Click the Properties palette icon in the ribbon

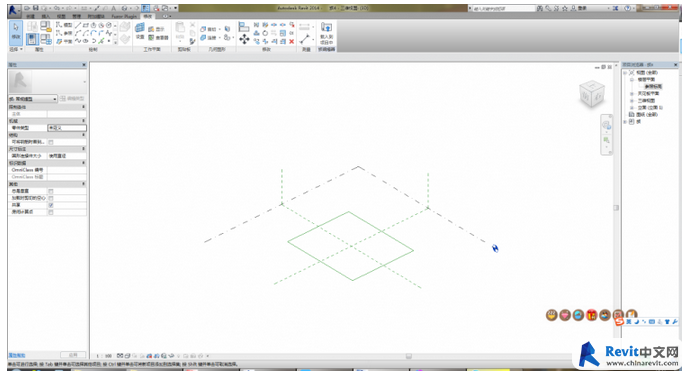click(x=32, y=39)
